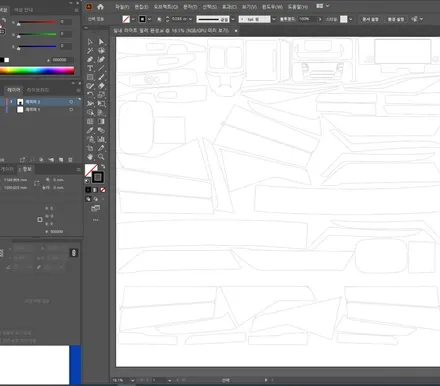Click the large stroke swatch in toolbar

pos(98,177)
